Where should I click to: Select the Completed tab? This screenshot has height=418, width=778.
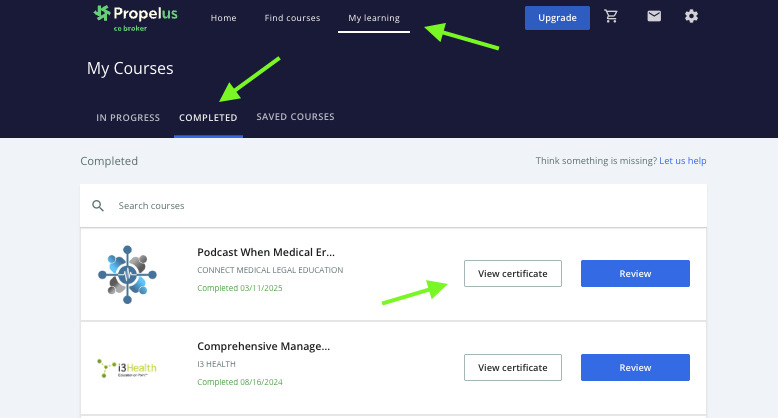[208, 118]
